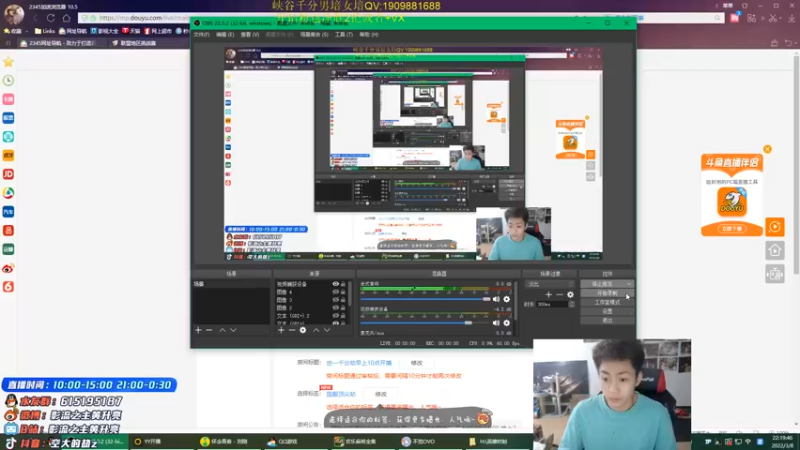Click the orange play icon beside Douyu widget
This screenshot has height=450, width=800.
click(774, 227)
